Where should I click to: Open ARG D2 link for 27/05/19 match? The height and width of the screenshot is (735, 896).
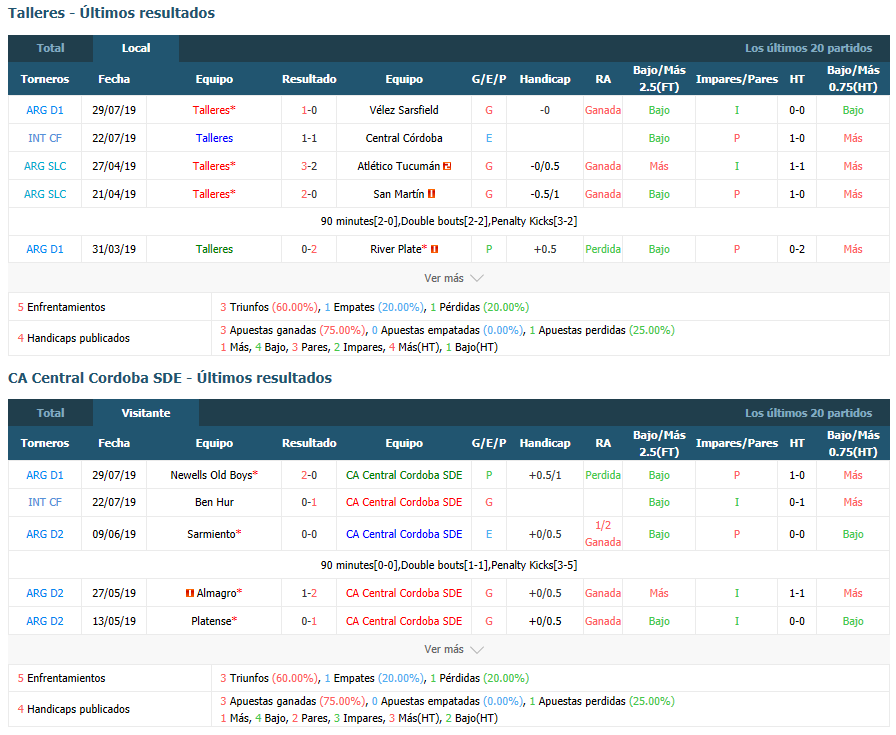coord(45,593)
